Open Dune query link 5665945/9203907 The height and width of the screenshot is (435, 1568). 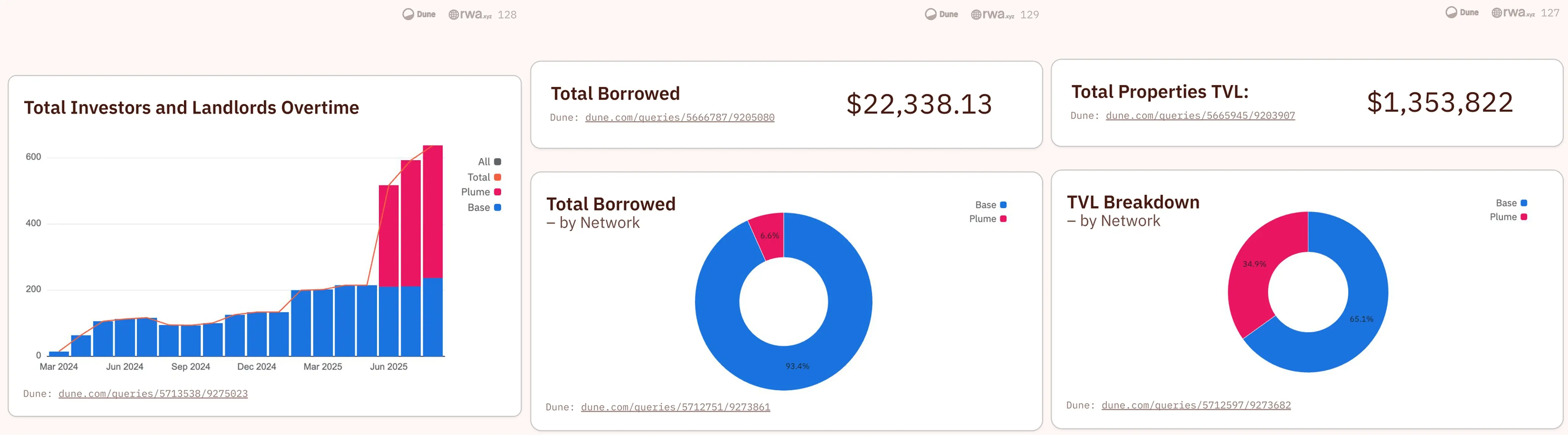coord(1200,116)
